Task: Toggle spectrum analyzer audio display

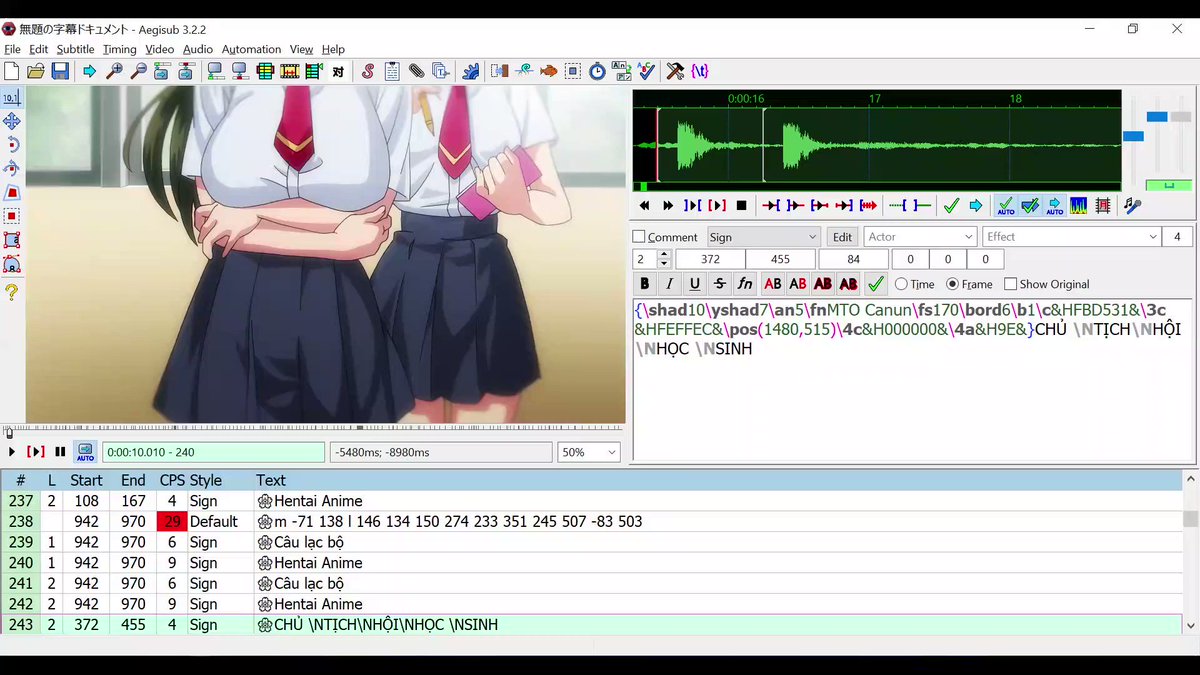Action: coord(1079,205)
